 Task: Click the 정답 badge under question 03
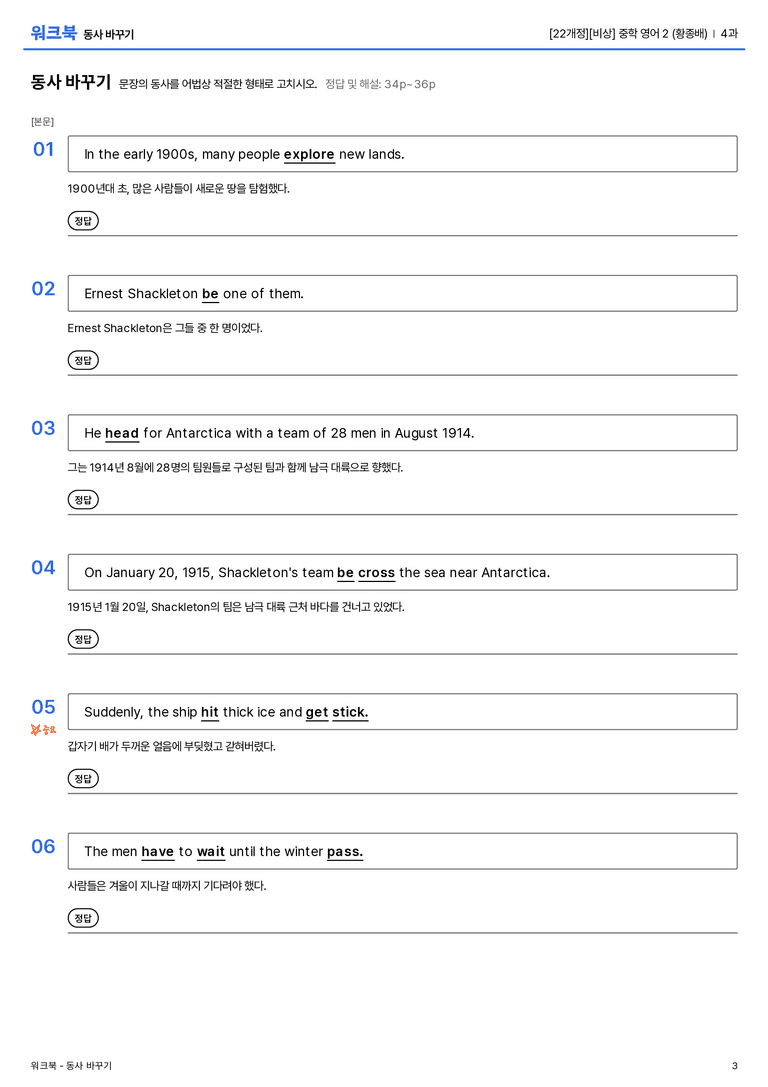tap(83, 499)
